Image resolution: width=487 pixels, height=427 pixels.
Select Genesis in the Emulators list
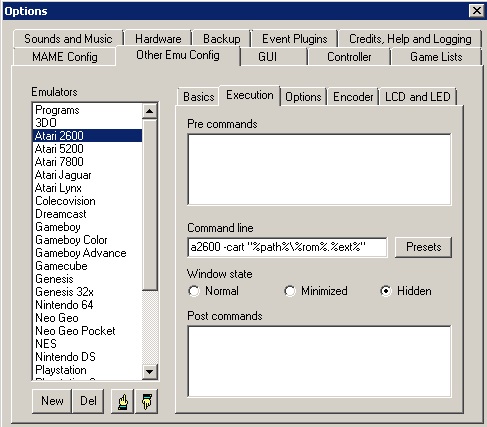(x=88, y=279)
